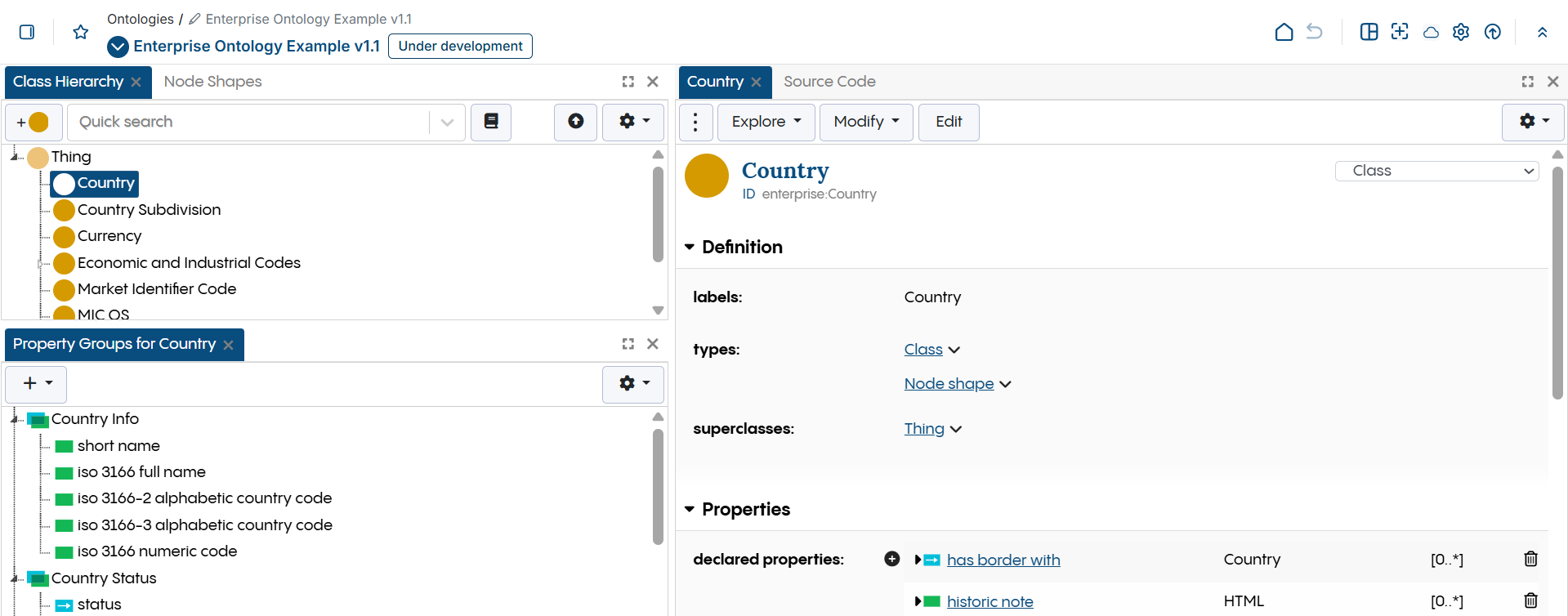
Task: Open the three-dot menu in the Country panel
Action: pos(695,122)
